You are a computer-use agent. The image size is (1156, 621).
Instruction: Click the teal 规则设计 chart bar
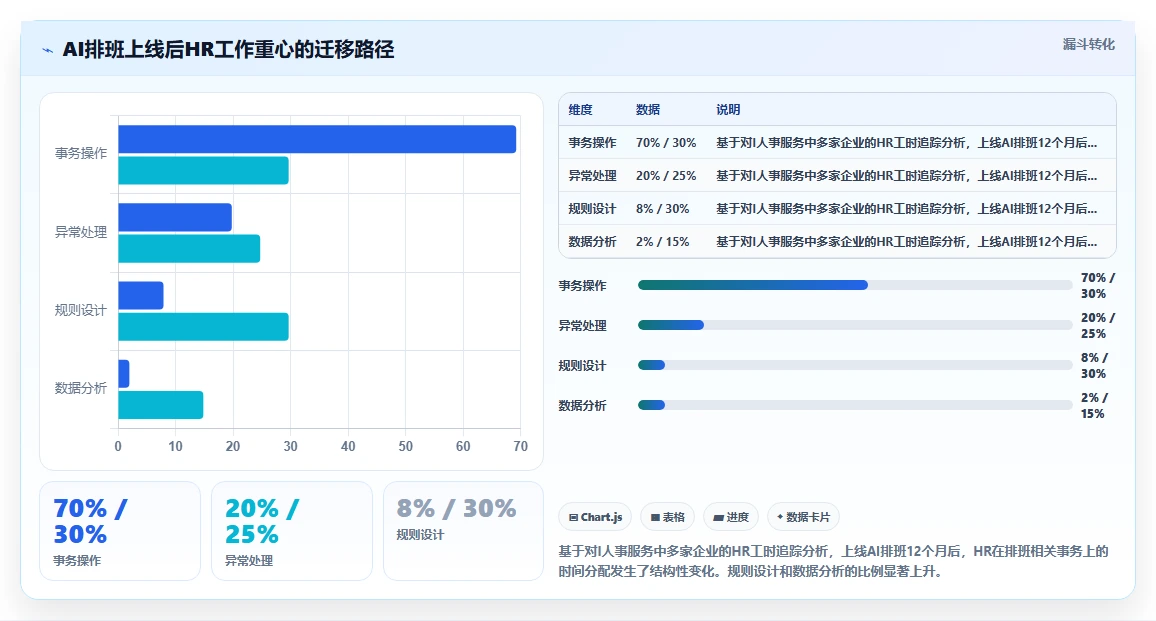pyautogui.click(x=203, y=327)
